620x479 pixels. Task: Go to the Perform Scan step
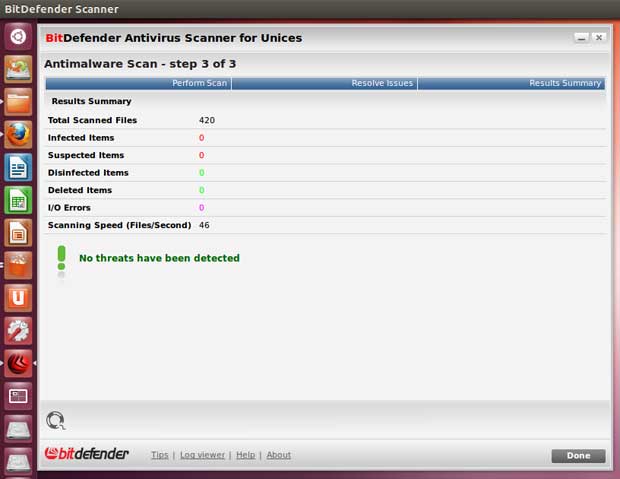click(x=138, y=83)
